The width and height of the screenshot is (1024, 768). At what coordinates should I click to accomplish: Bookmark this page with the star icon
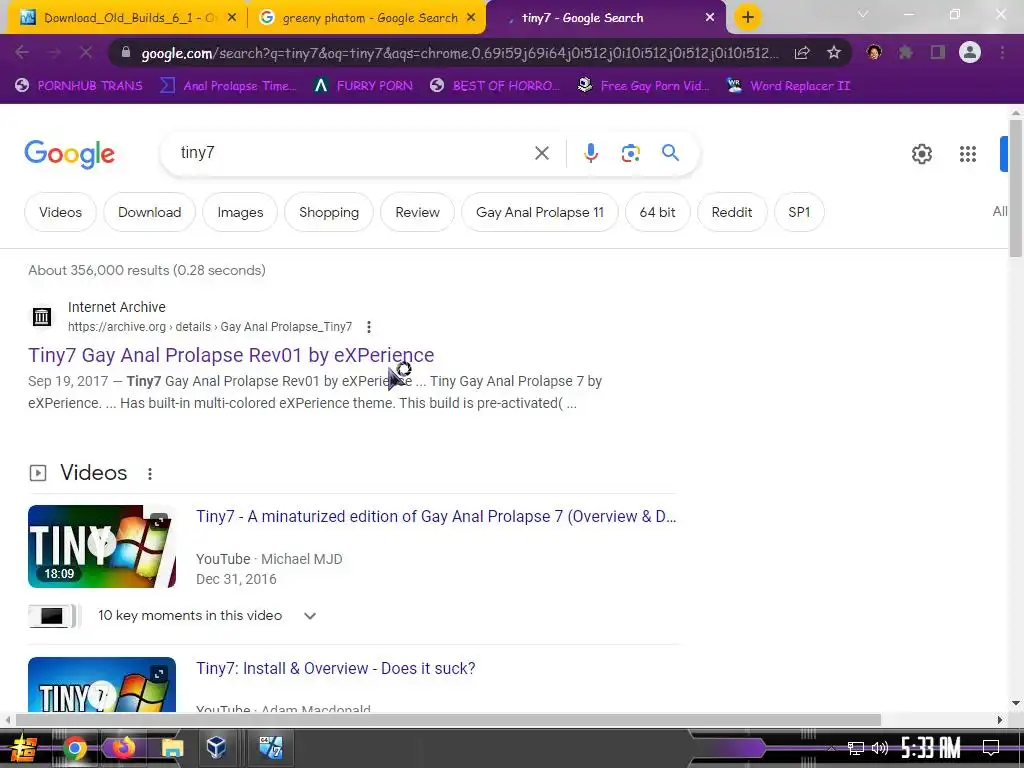[833, 53]
